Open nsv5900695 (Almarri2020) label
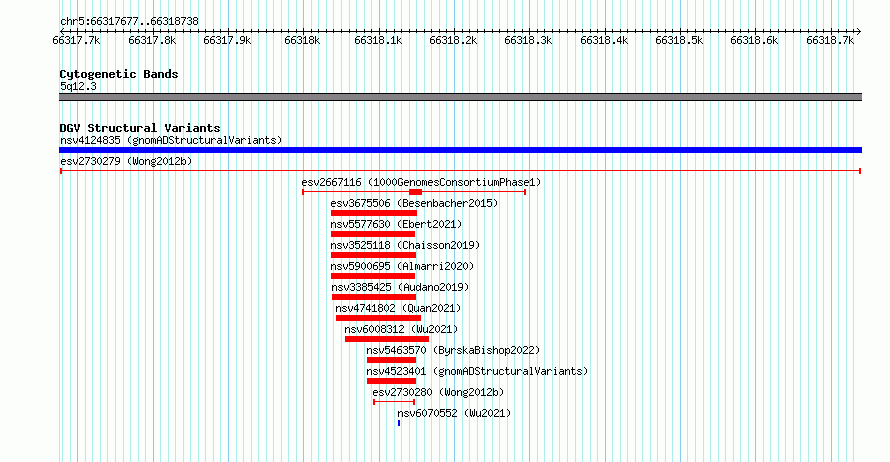Image resolution: width=890 pixels, height=462 pixels. 402,266
